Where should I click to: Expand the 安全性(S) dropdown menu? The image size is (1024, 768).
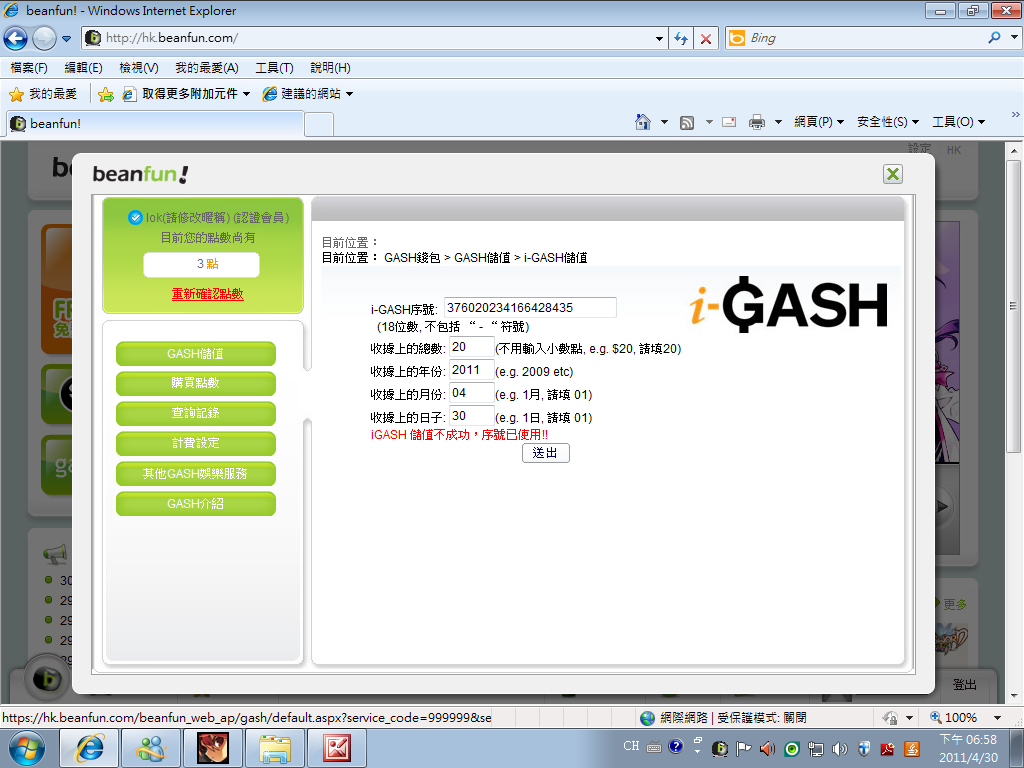888,122
